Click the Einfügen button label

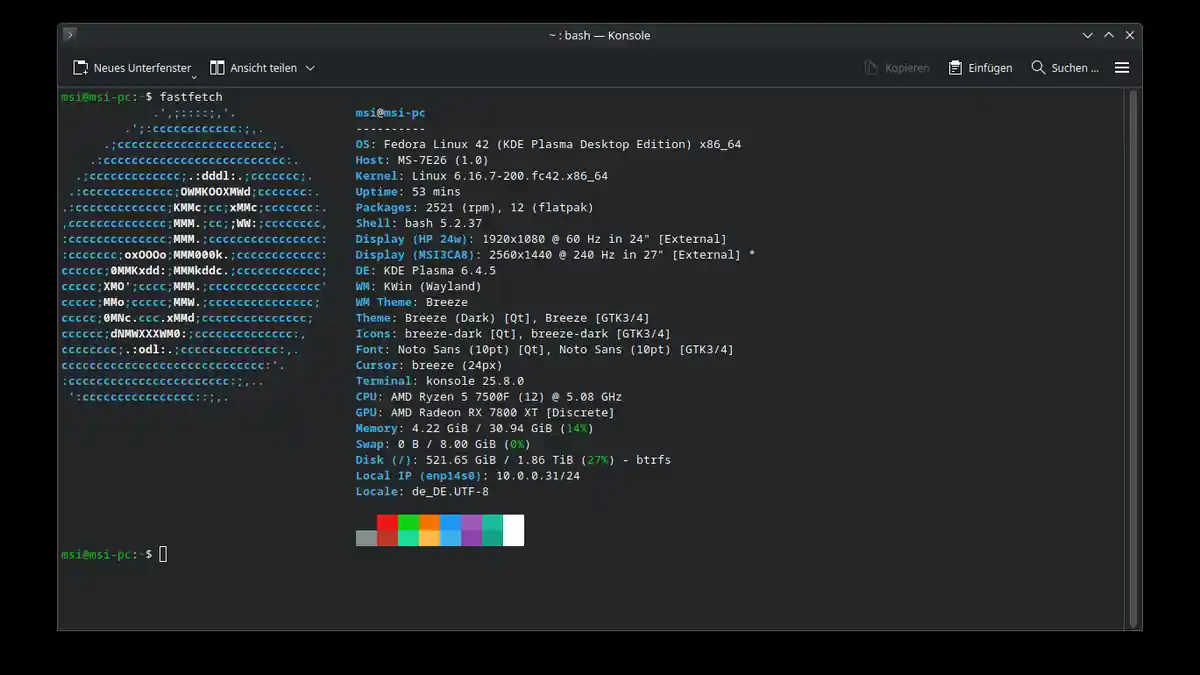point(990,68)
